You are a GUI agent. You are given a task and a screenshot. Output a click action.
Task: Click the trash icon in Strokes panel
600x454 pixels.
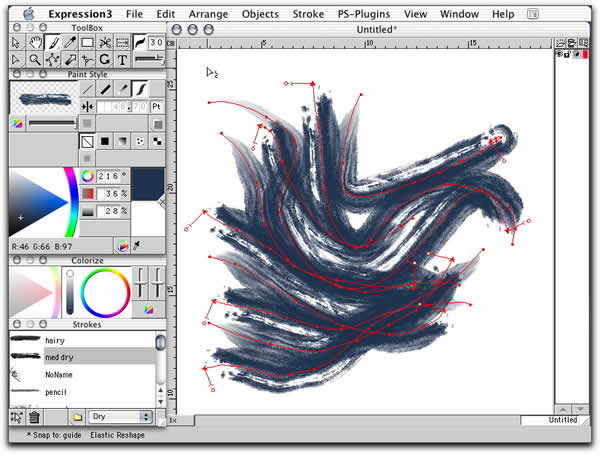[x=34, y=417]
